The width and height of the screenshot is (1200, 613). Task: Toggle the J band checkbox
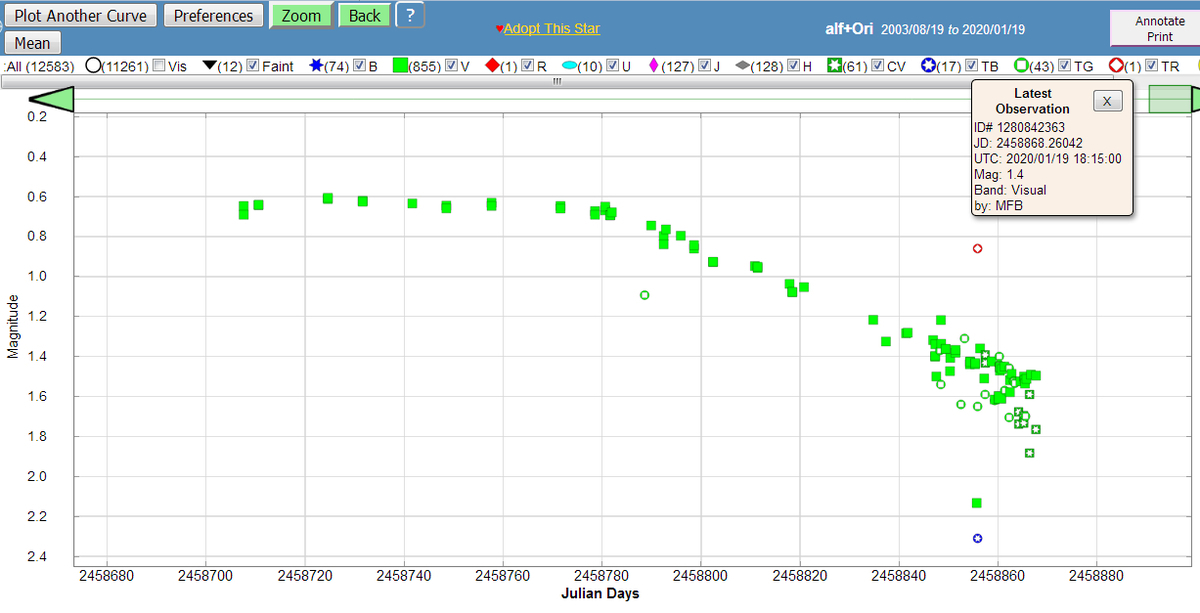[704, 66]
